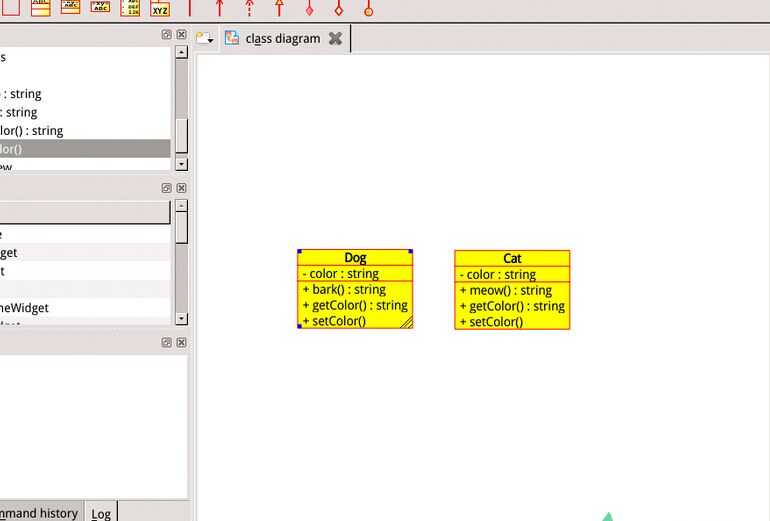Select the Interface tool icon
The height and width of the screenshot is (521, 770).
70,6
